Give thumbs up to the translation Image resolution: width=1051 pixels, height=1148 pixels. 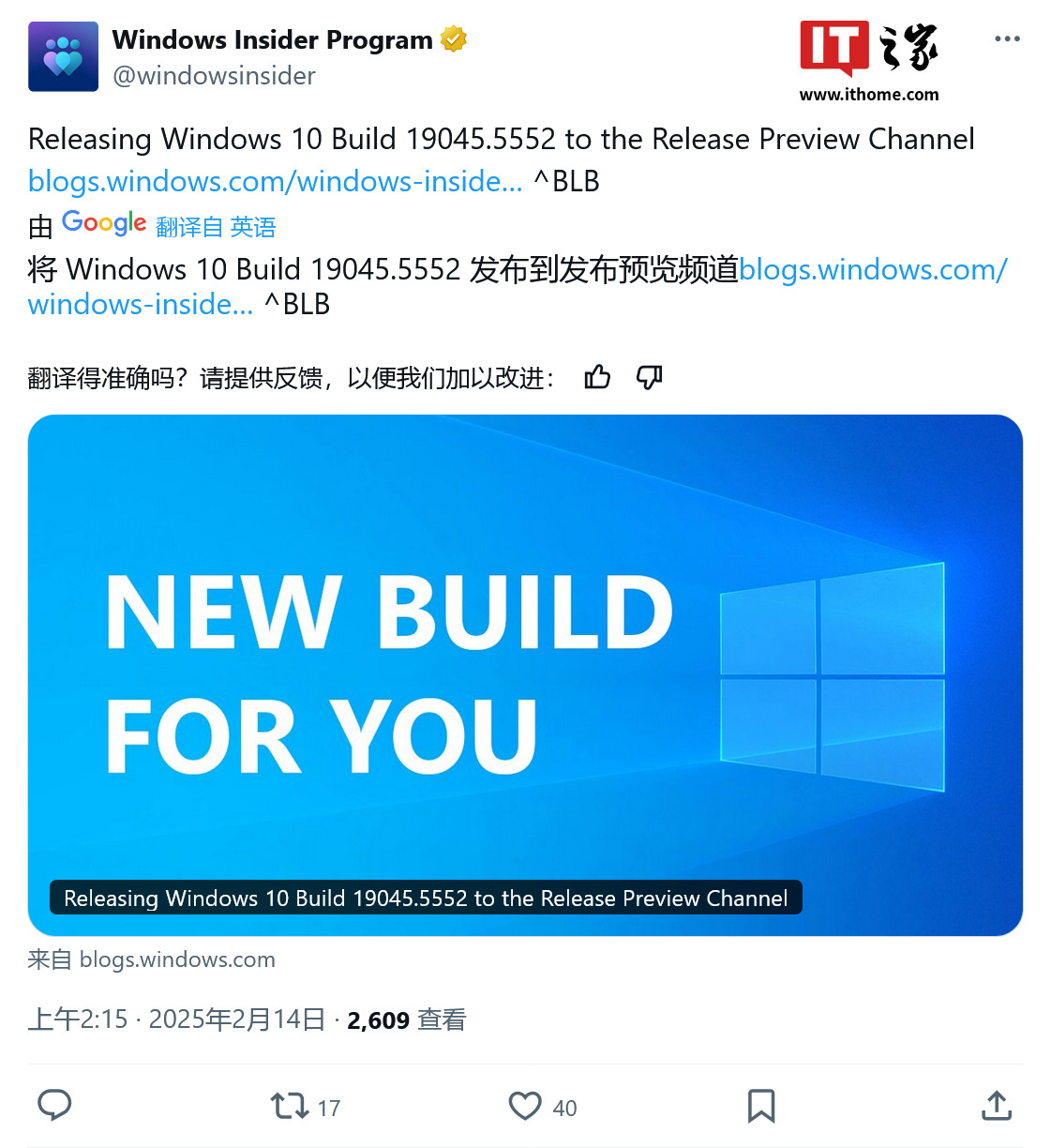(597, 377)
